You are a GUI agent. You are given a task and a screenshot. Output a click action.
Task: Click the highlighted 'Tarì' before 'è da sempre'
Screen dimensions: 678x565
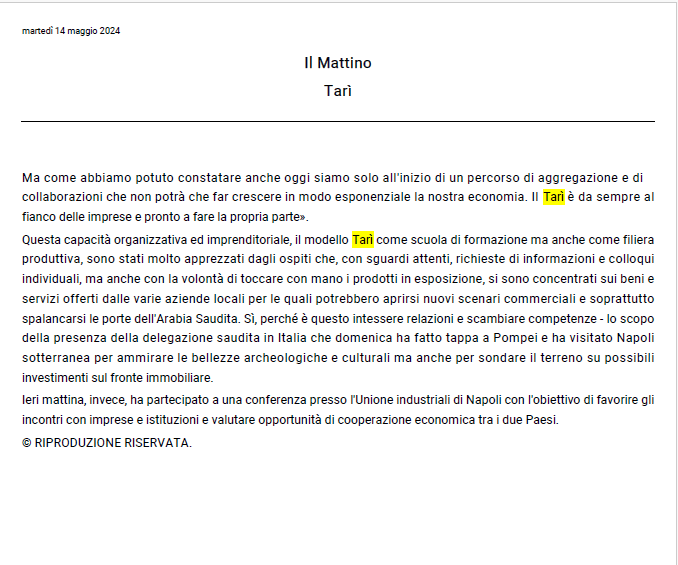(553, 197)
